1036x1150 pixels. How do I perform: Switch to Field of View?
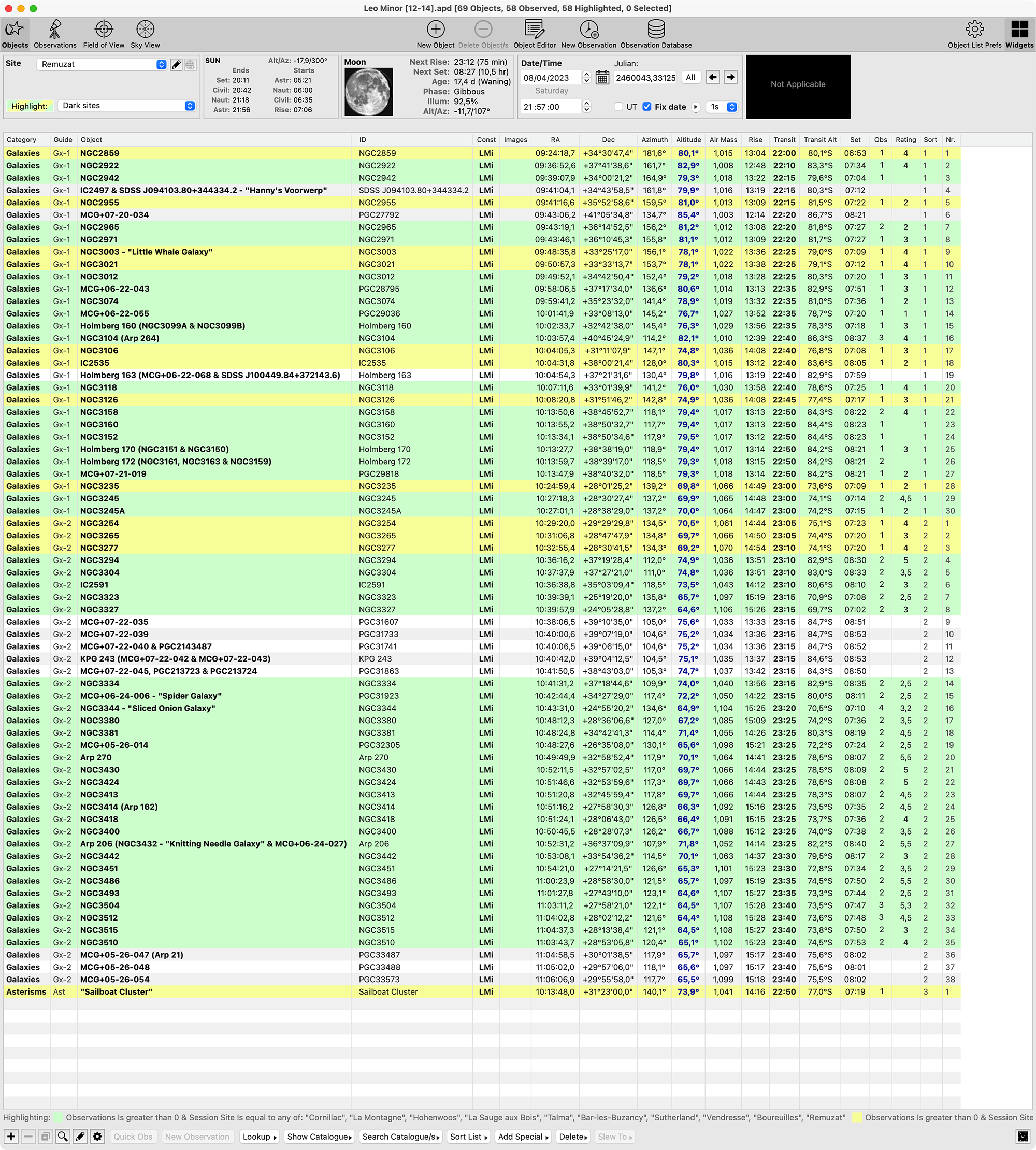pos(104,34)
